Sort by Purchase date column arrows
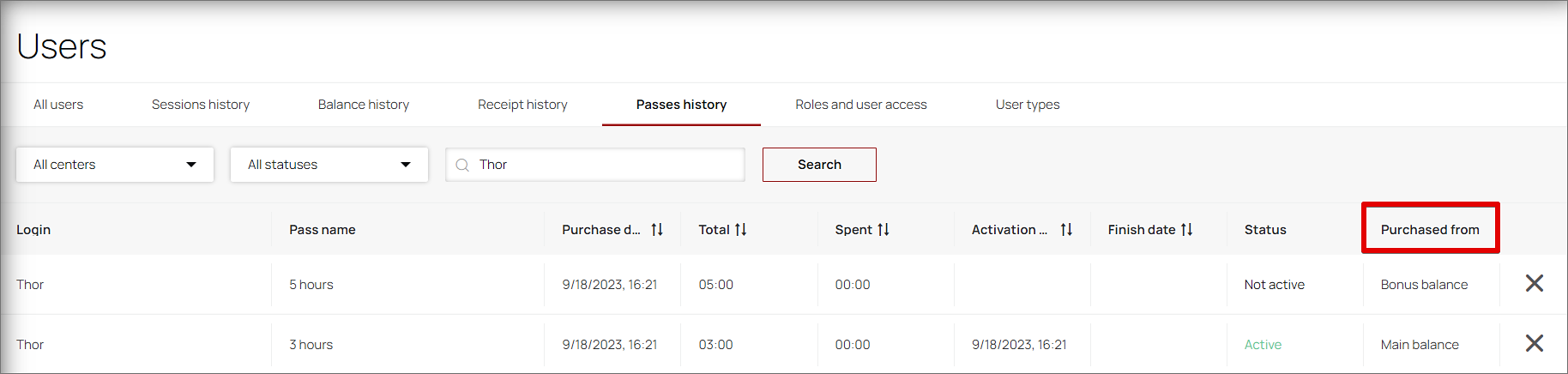The image size is (1568, 374). click(x=657, y=230)
